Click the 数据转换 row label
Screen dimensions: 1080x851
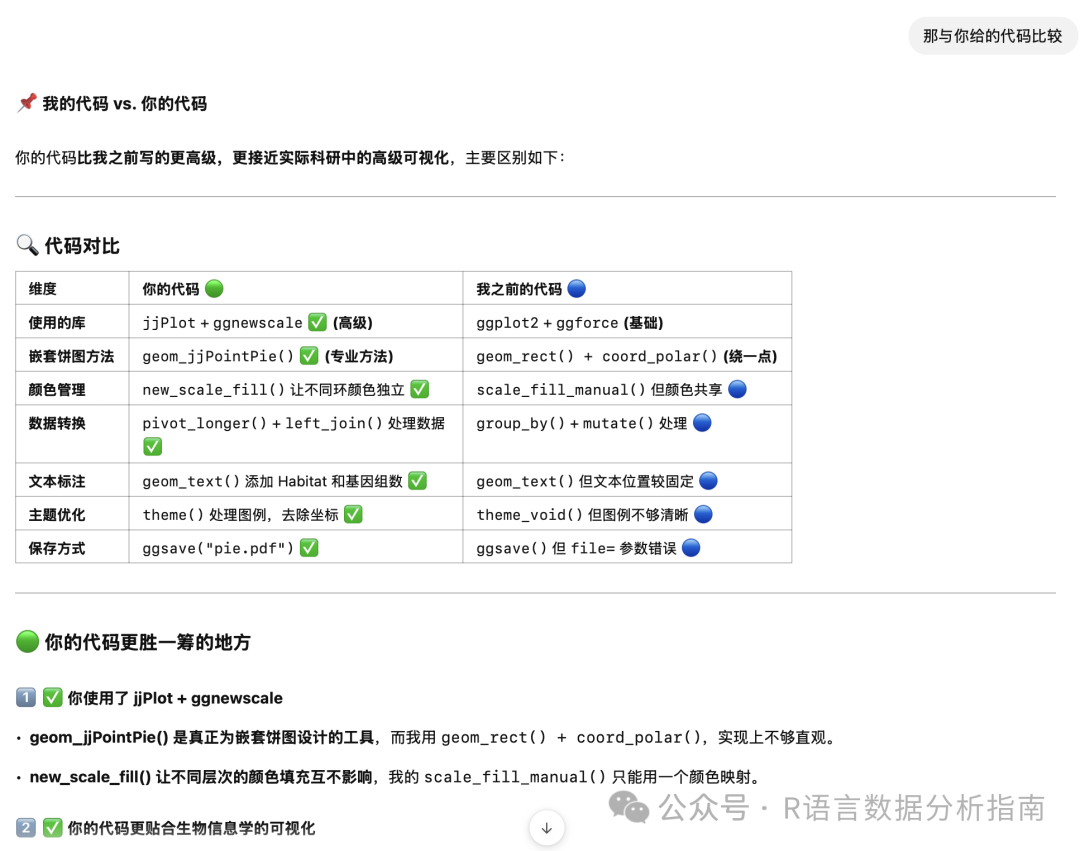pos(57,423)
